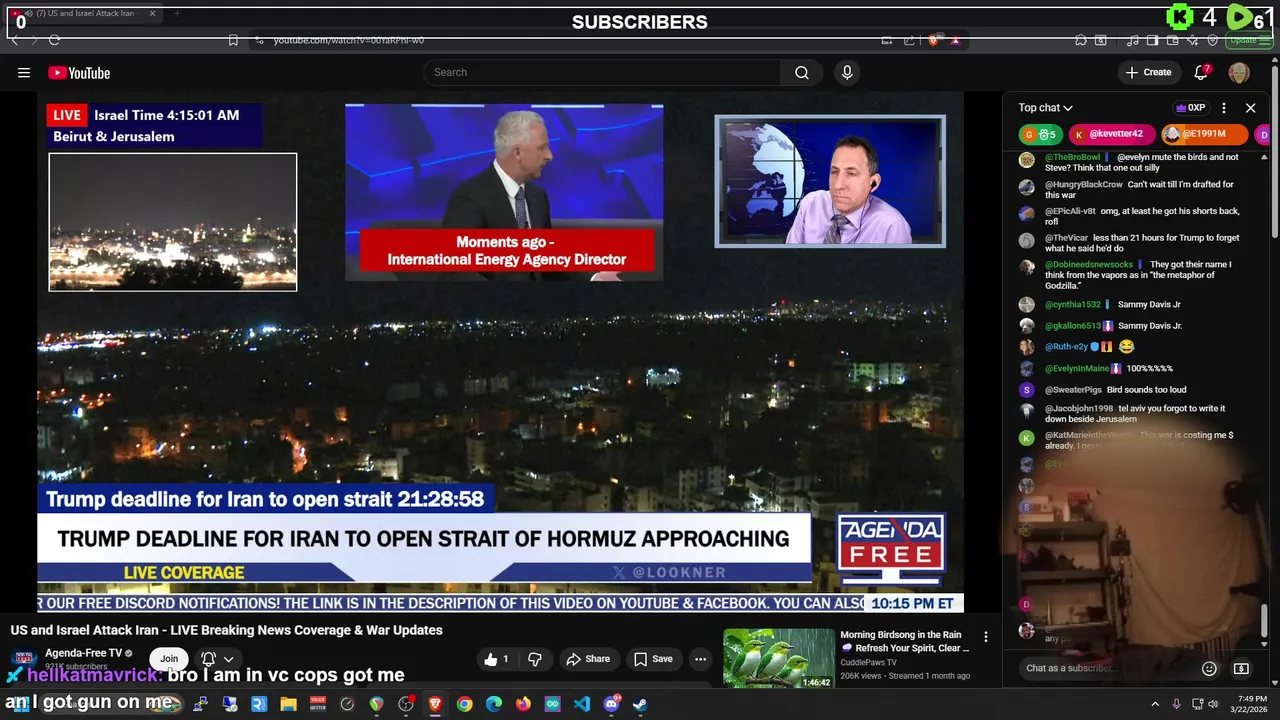Open the Create button
This screenshot has width=1280, height=720.
[1148, 72]
